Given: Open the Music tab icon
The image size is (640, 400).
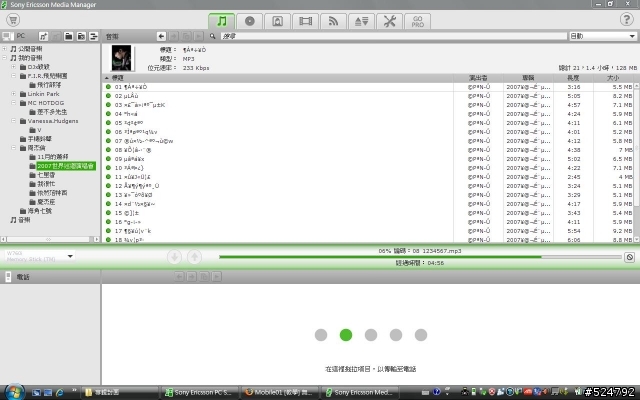Looking at the screenshot, I should pyautogui.click(x=222, y=21).
